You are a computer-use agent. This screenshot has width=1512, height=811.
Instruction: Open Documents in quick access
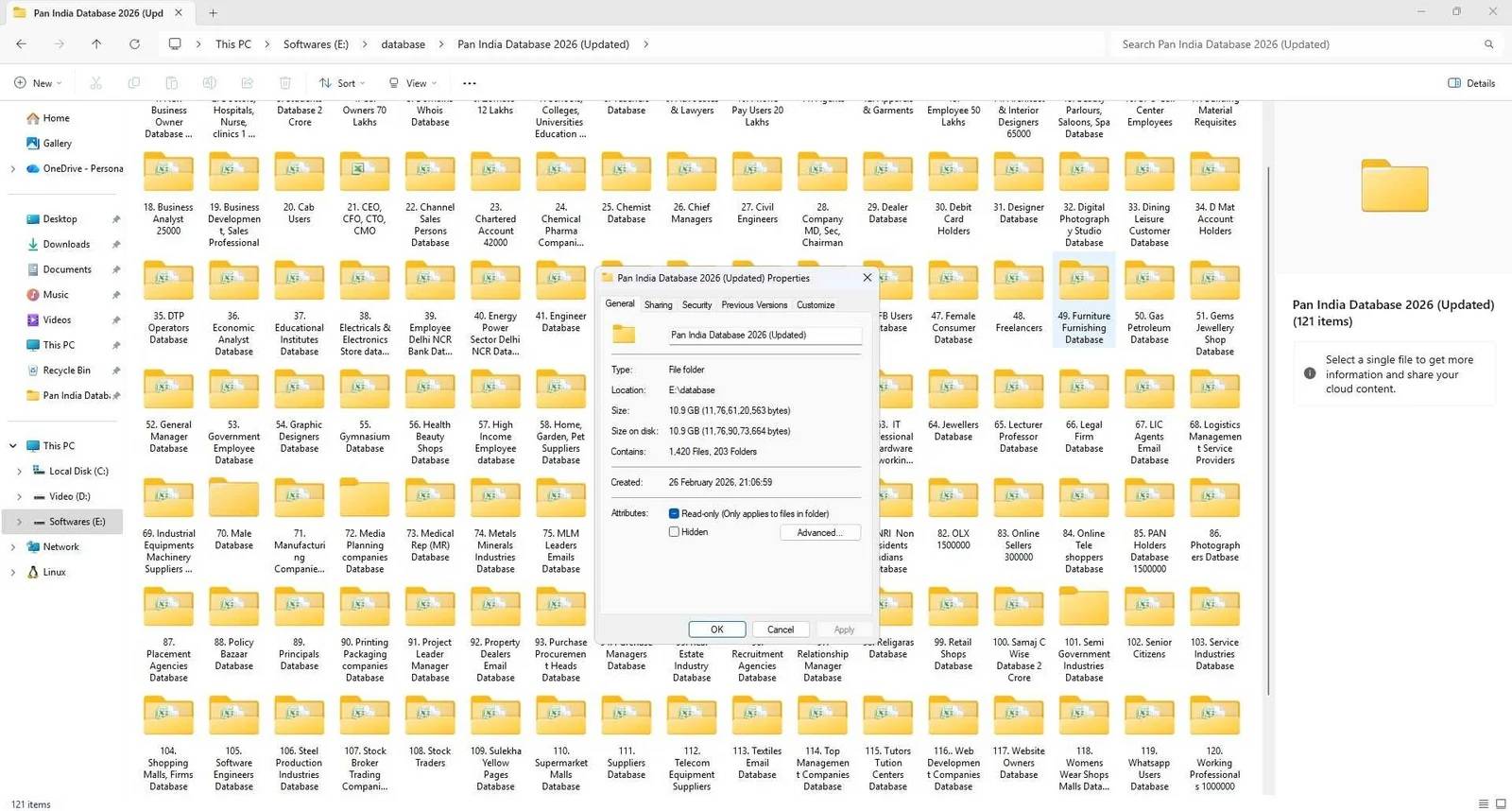click(67, 269)
